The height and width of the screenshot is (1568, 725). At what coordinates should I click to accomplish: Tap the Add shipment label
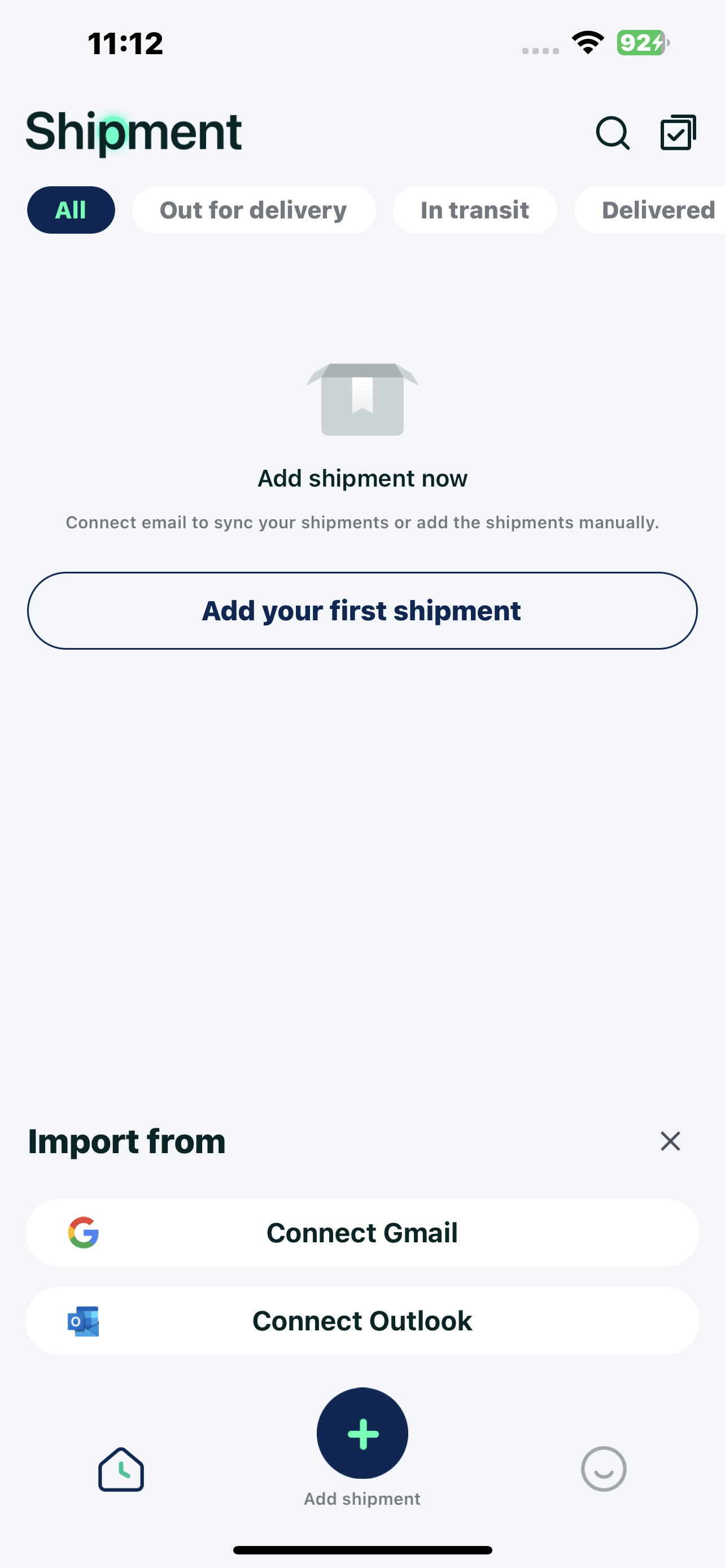point(362,1499)
